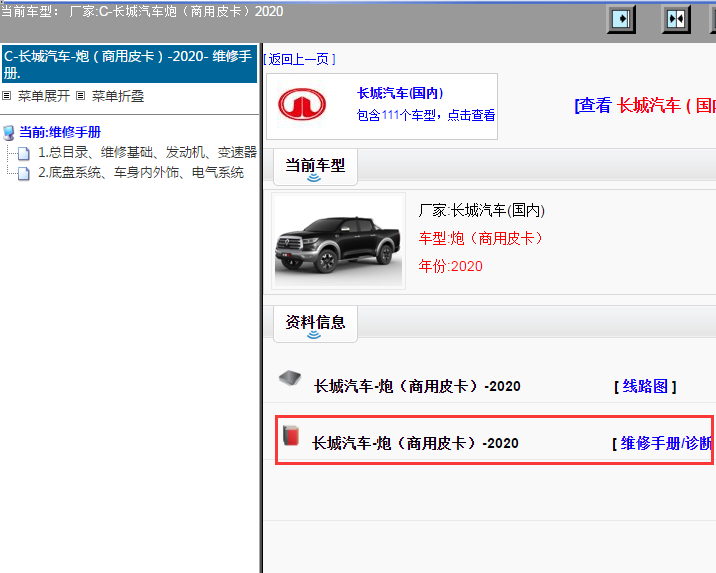
Task: Open 2.底盘系统、车身内外饰、电气系统 tree item
Action: 141,173
